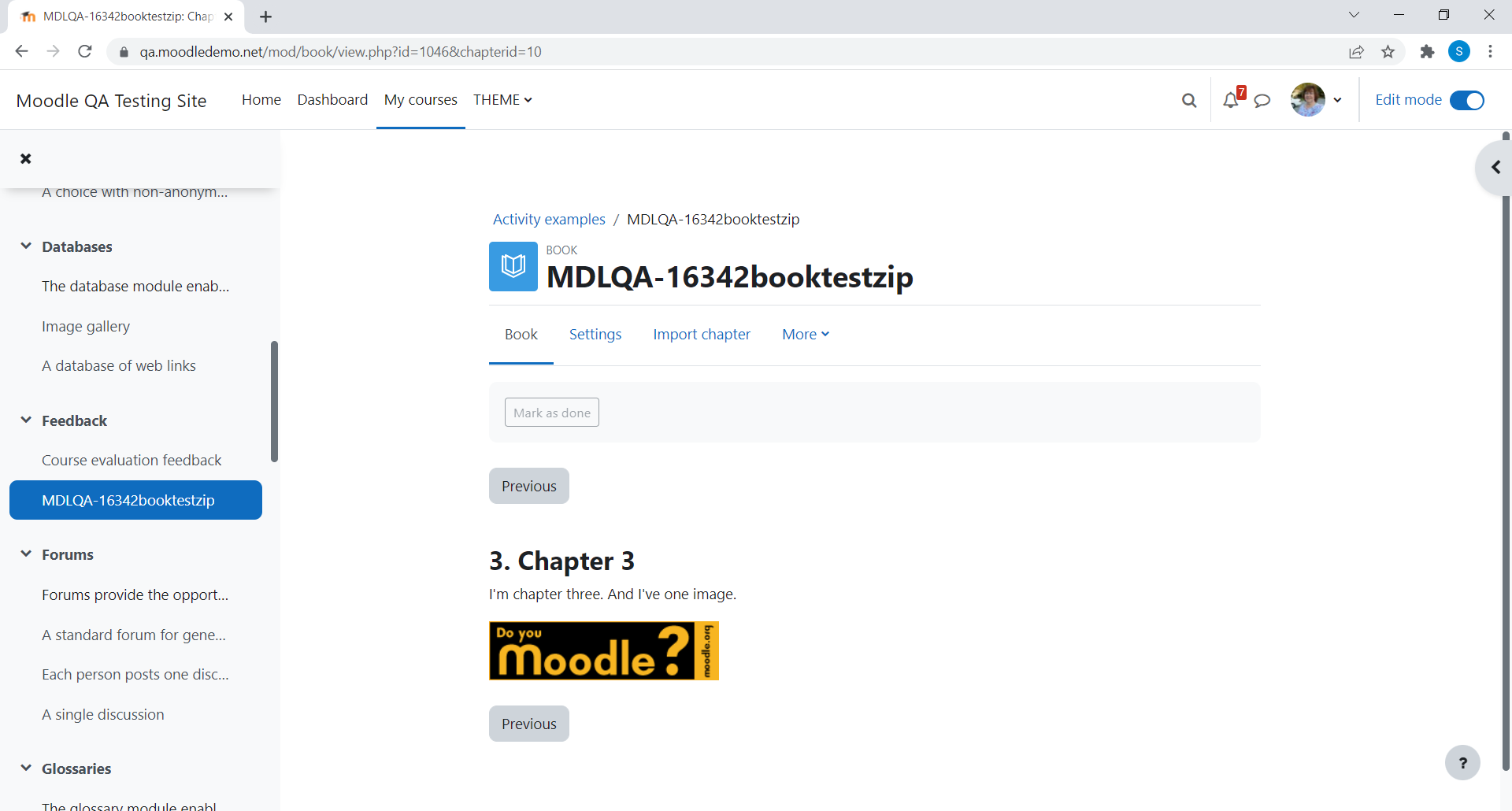Open A database of web links
The width and height of the screenshot is (1512, 811).
(119, 365)
